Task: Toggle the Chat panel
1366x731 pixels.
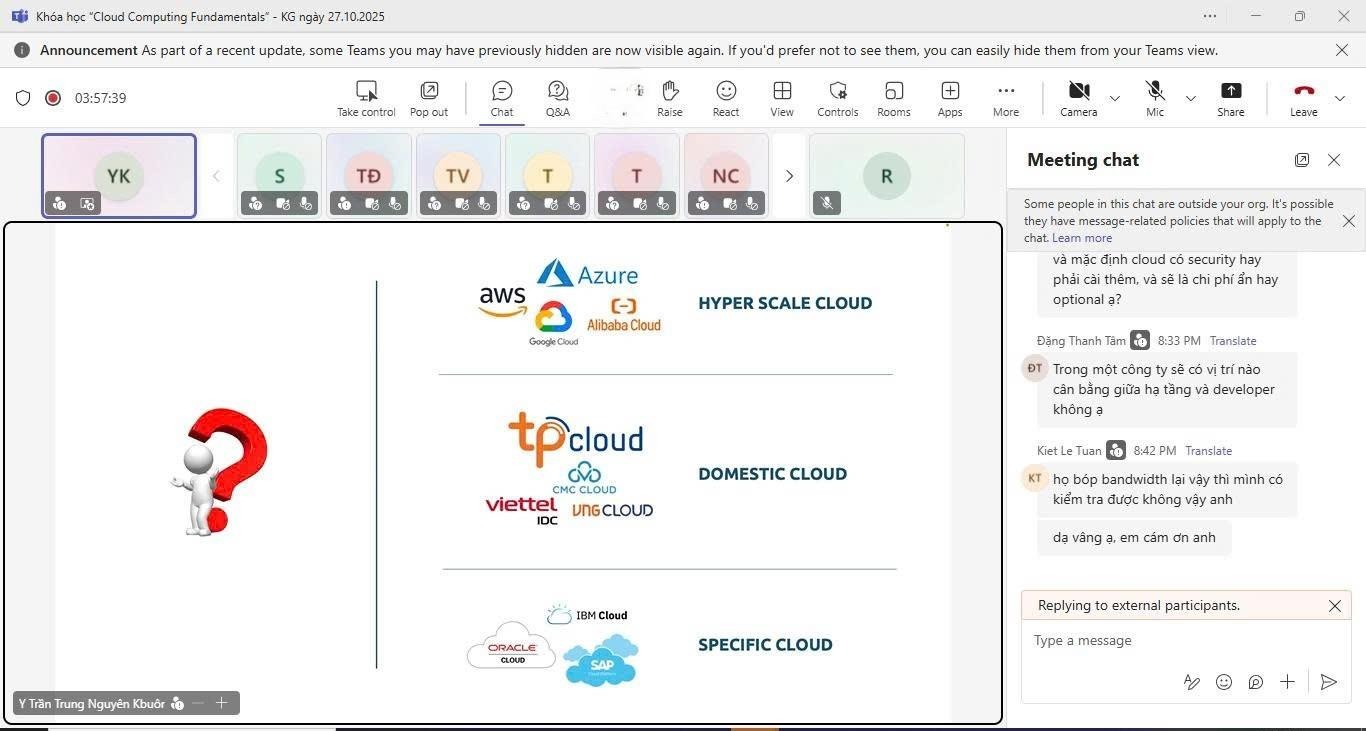Action: pos(502,98)
